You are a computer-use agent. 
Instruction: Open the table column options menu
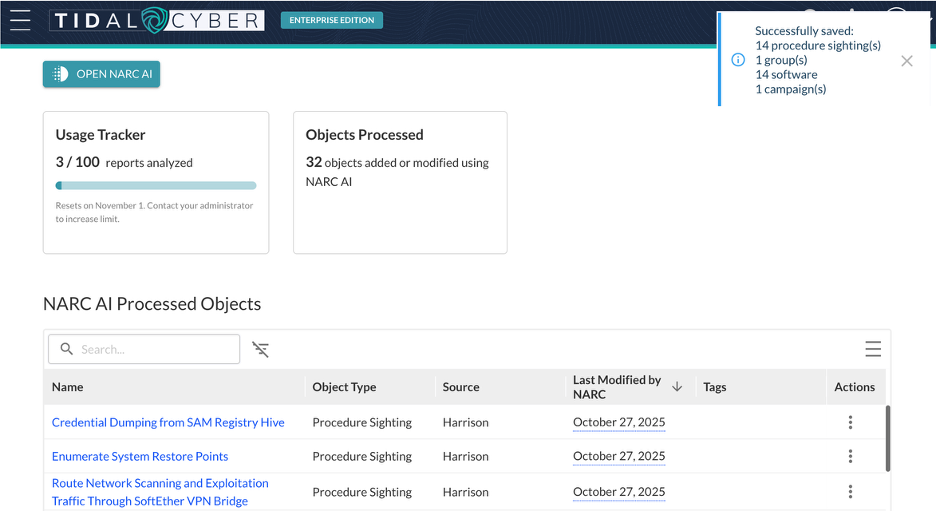pos(873,349)
